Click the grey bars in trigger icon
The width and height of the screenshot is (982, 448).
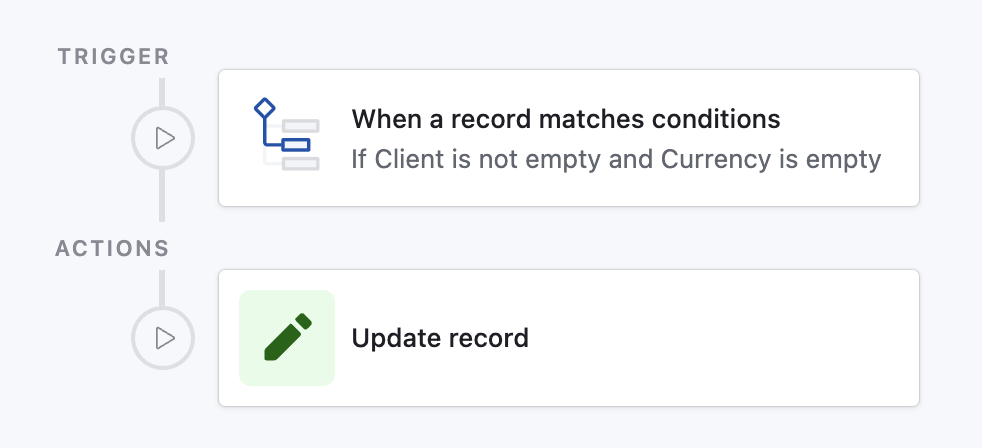click(302, 126)
